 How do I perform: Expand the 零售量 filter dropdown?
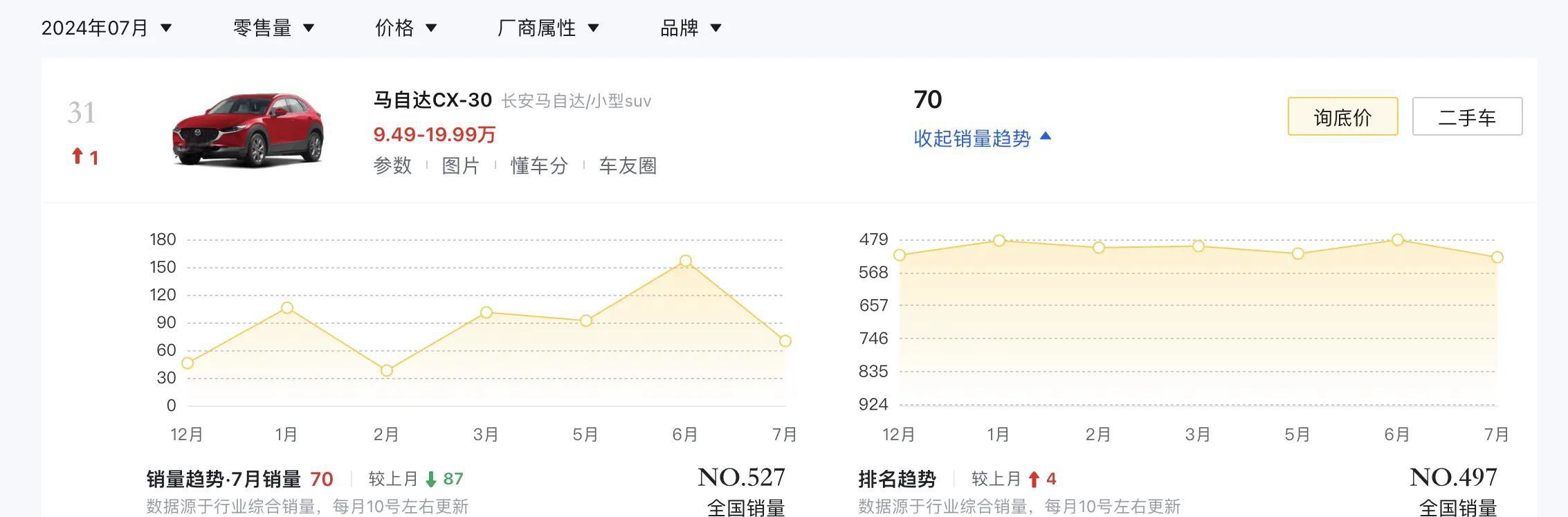[273, 28]
